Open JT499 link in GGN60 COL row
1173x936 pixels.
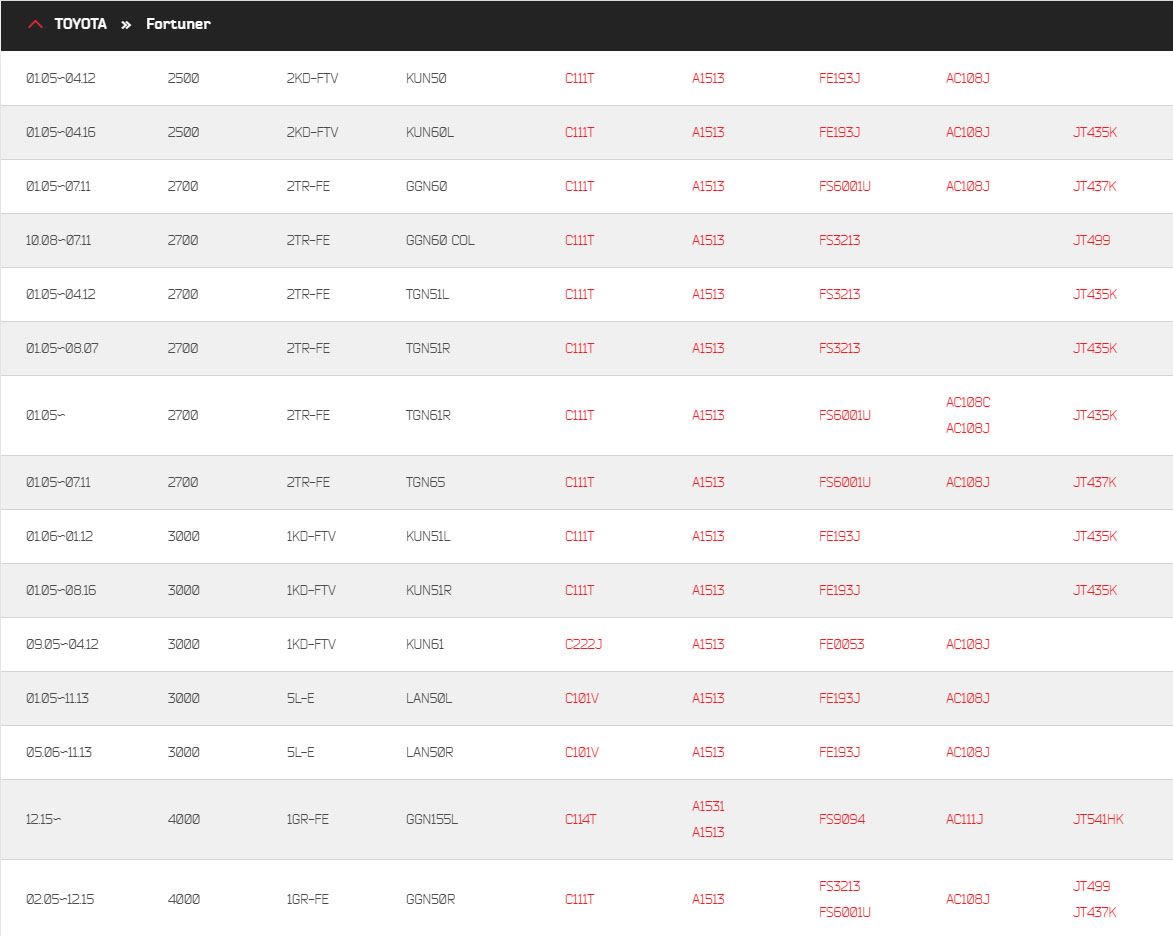1091,240
